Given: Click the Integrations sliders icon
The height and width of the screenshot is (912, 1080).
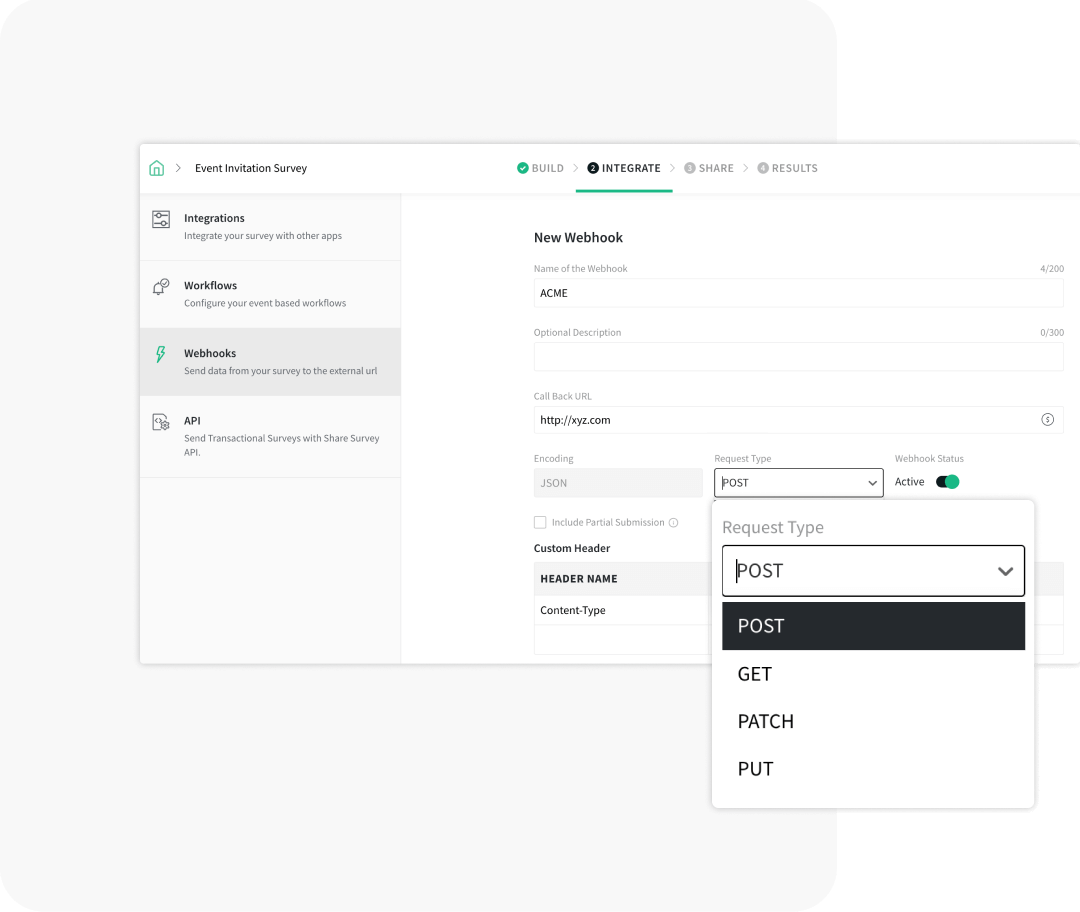Looking at the screenshot, I should tap(160, 219).
